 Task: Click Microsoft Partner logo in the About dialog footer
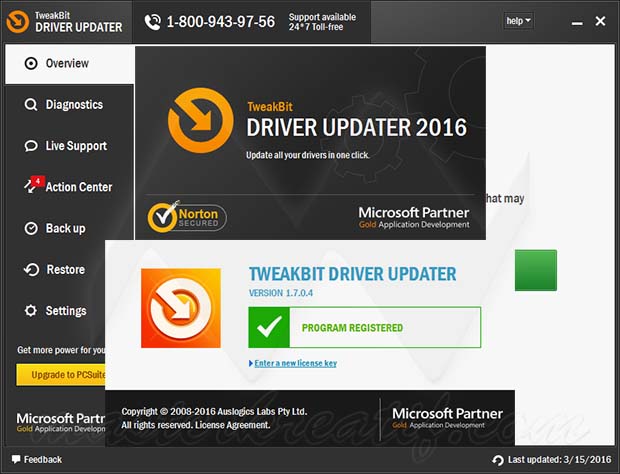click(447, 418)
